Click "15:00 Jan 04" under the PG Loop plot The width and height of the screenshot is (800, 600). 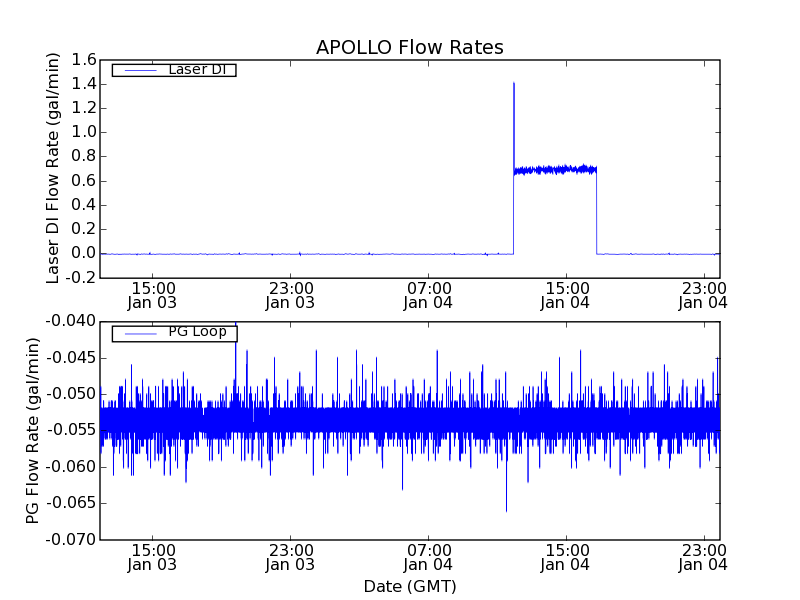[565, 558]
